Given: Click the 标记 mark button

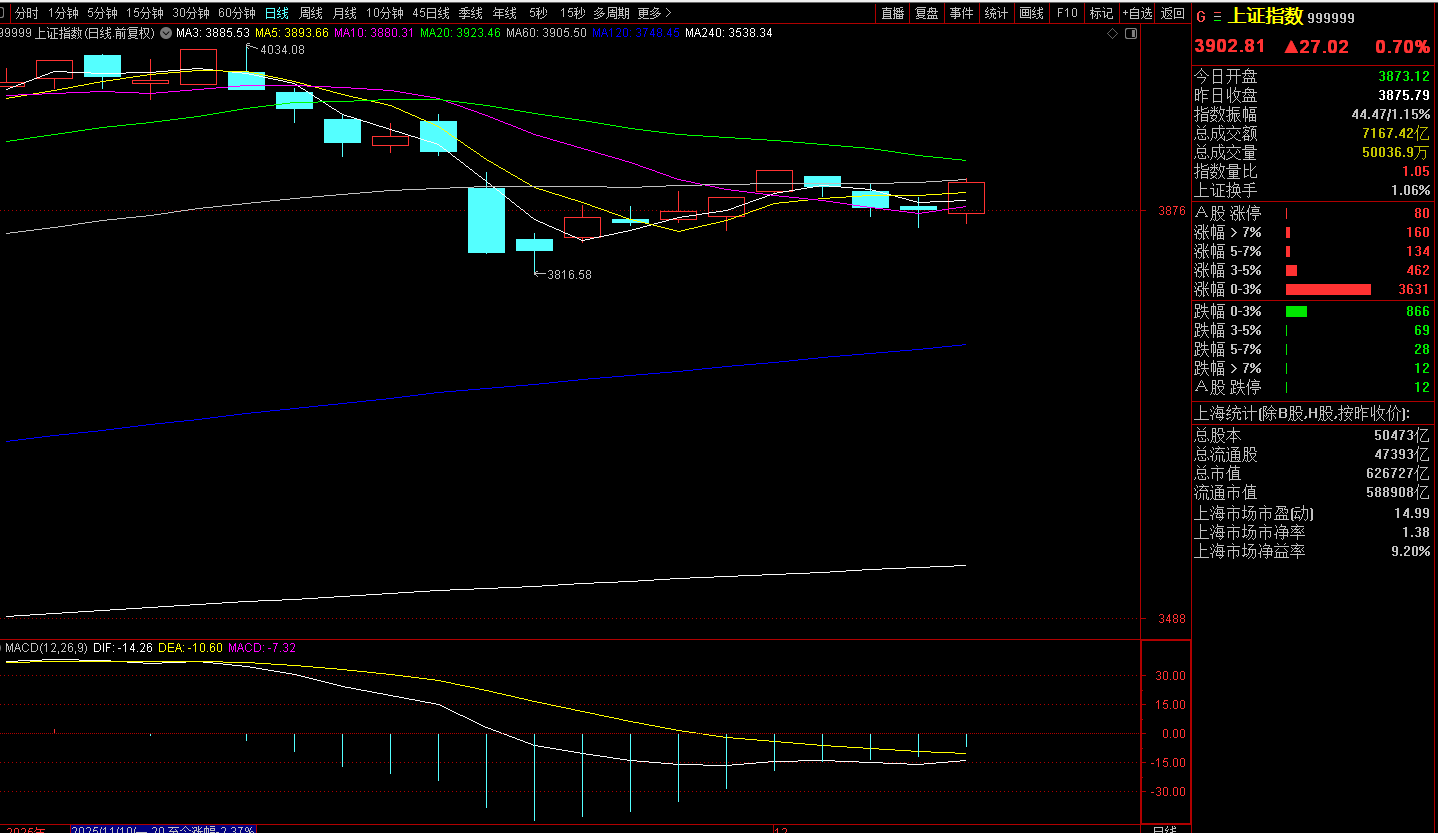Looking at the screenshot, I should point(1101,13).
